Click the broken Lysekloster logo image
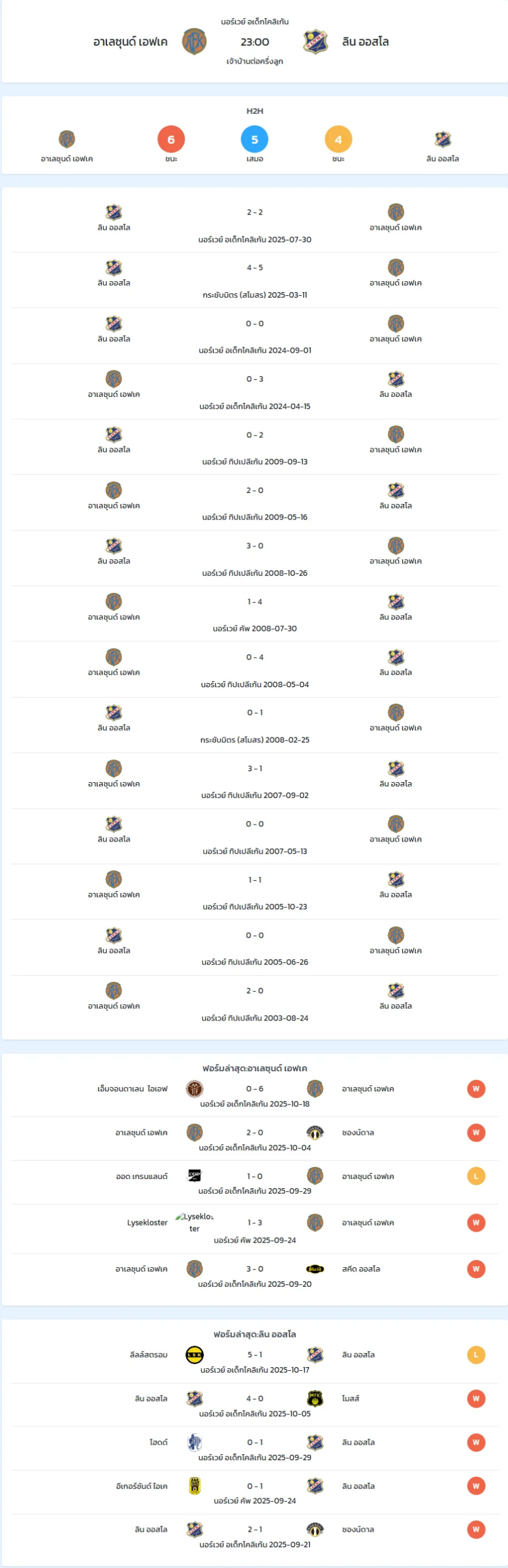The width and height of the screenshot is (508, 1568). tap(194, 1223)
